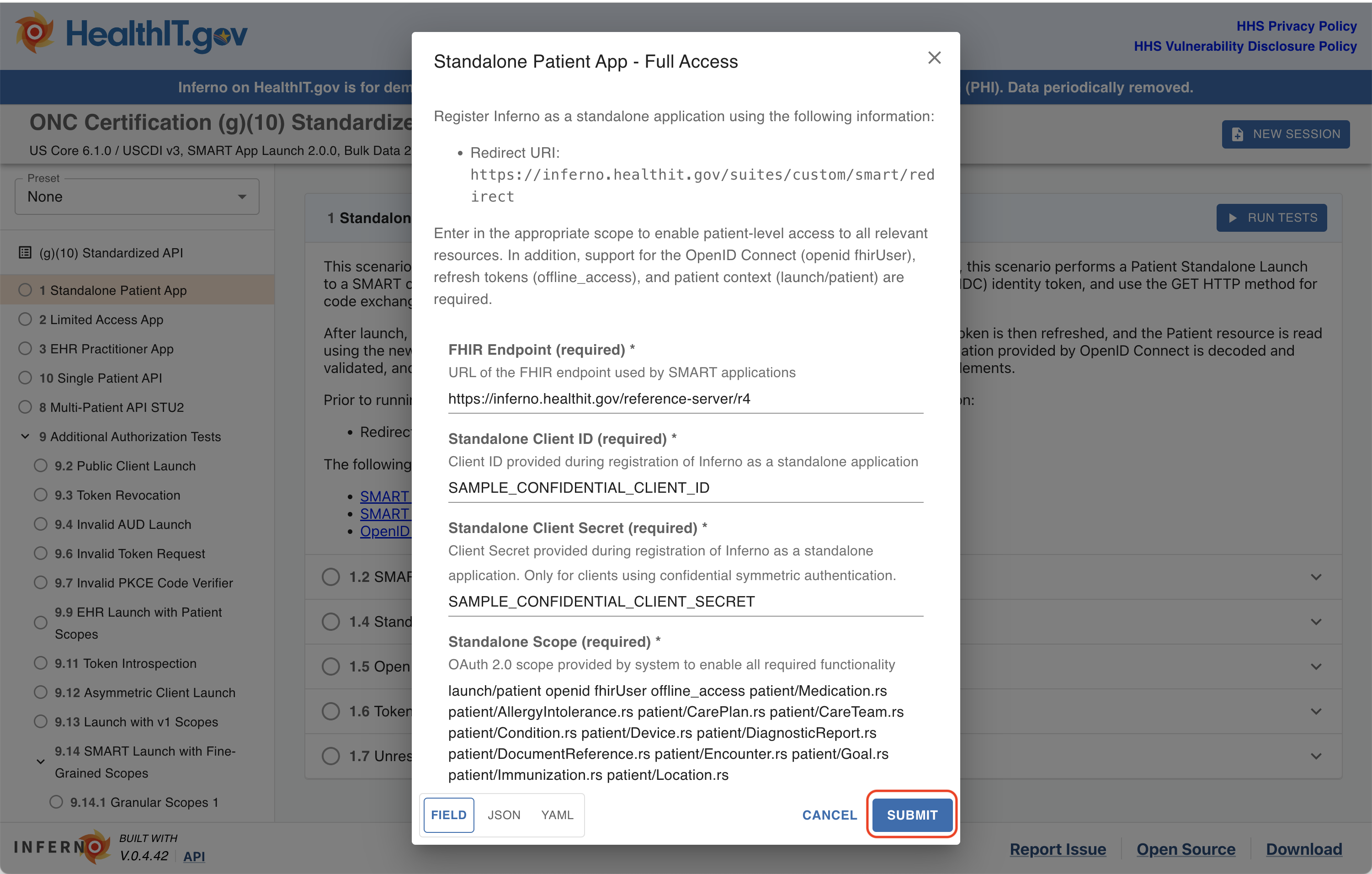Switch to FIELD input view
The height and width of the screenshot is (874, 1372).
tap(449, 815)
